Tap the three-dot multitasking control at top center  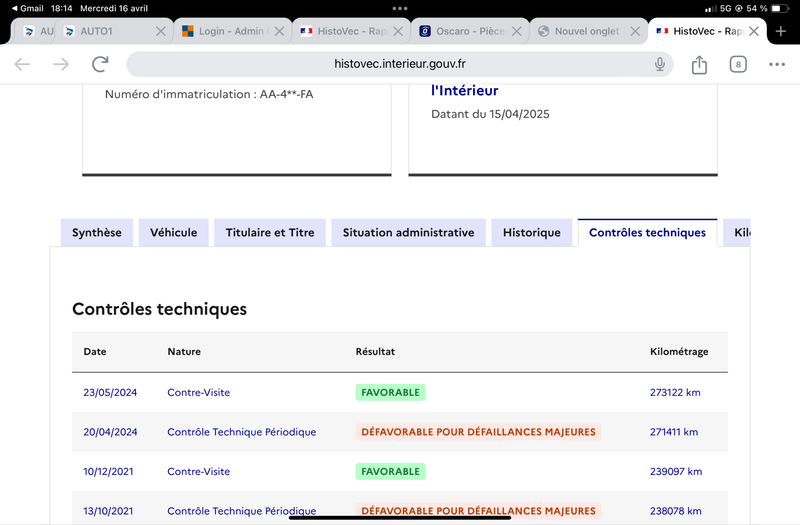pyautogui.click(x=400, y=8)
